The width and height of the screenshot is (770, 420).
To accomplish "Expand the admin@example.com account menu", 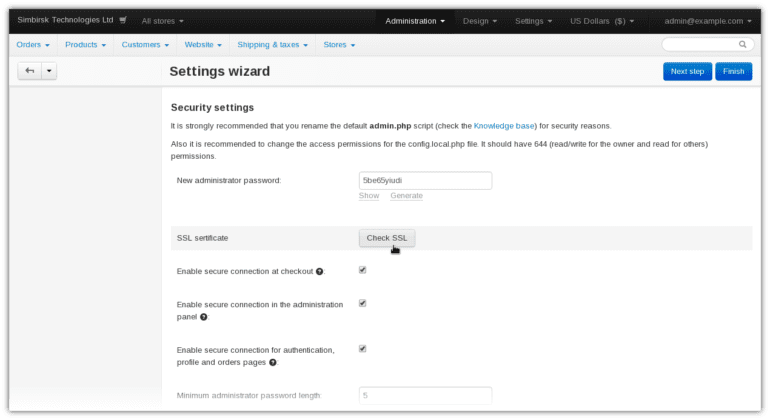I will click(x=708, y=20).
